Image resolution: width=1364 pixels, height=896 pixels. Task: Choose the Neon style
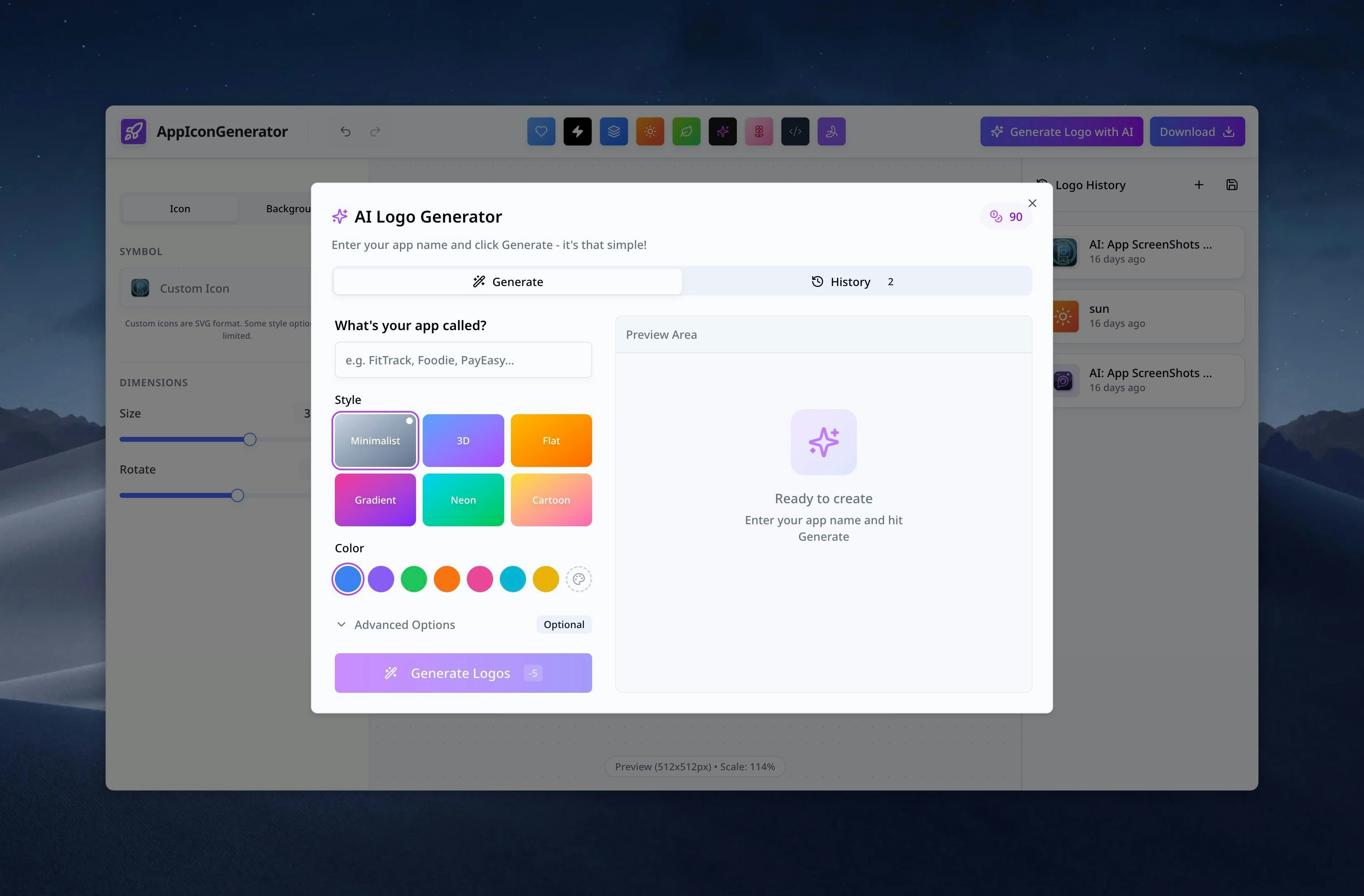pos(463,500)
